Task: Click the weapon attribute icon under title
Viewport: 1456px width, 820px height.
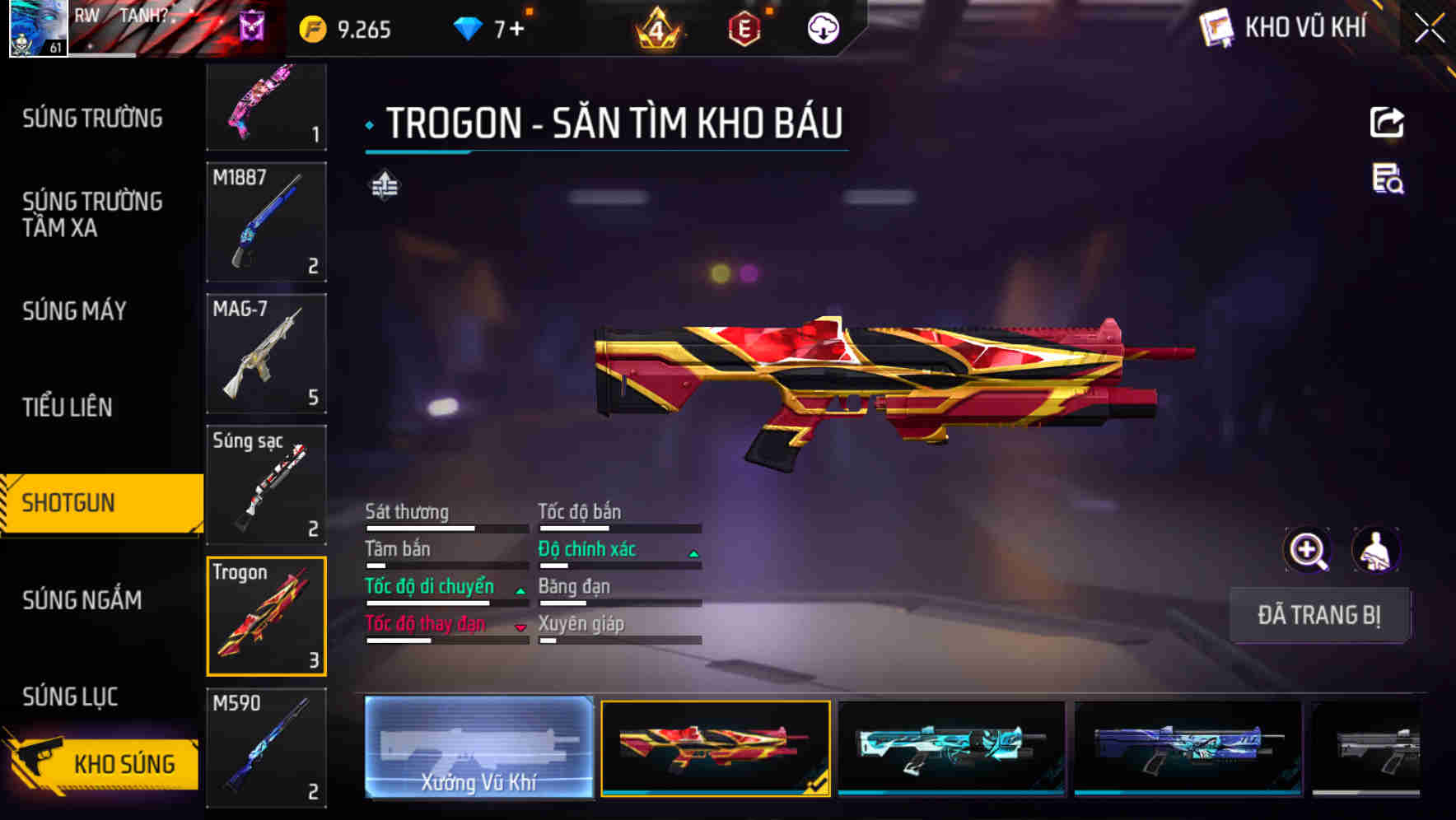Action: coord(385,185)
